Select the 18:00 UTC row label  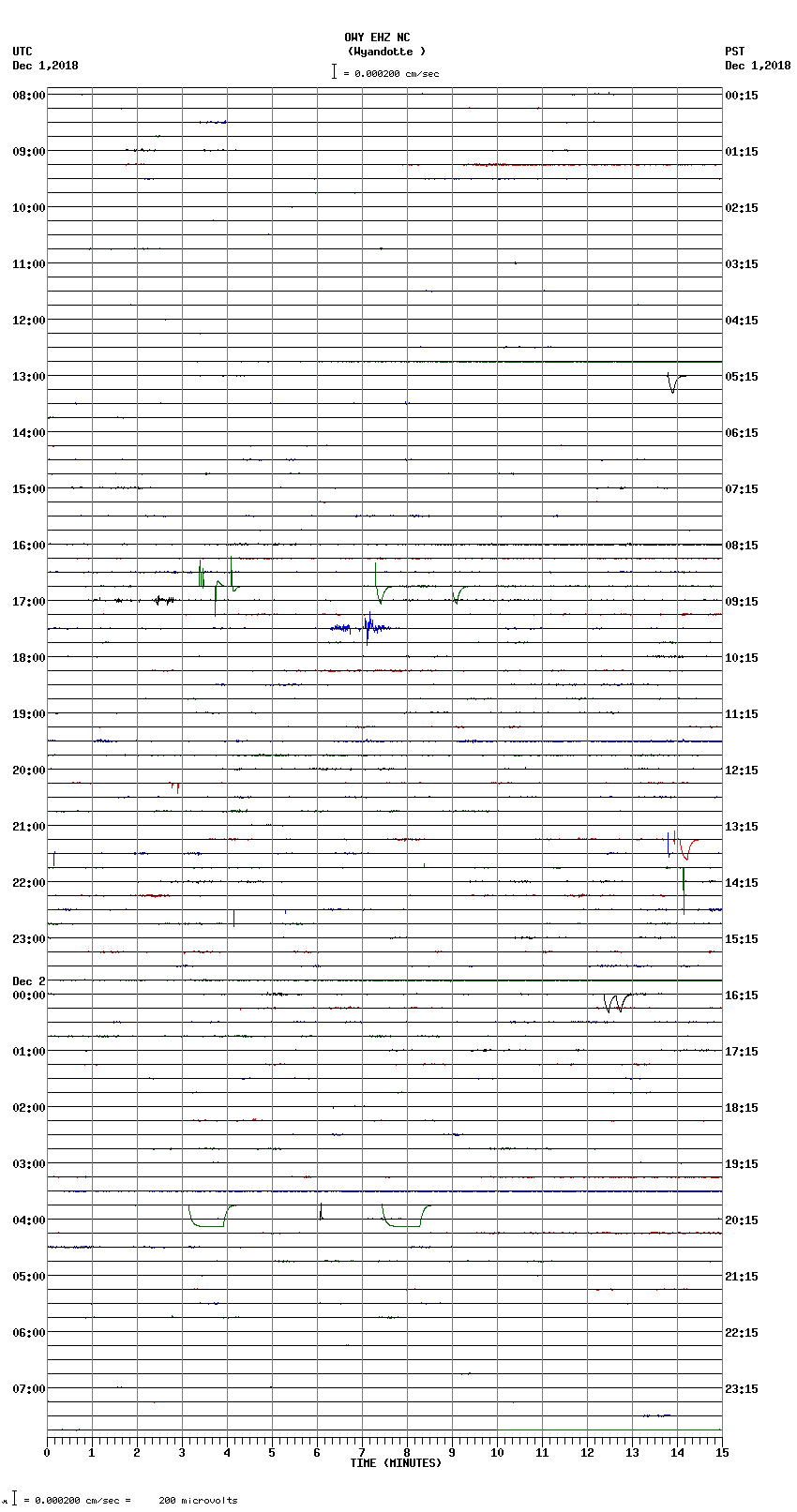click(29, 658)
